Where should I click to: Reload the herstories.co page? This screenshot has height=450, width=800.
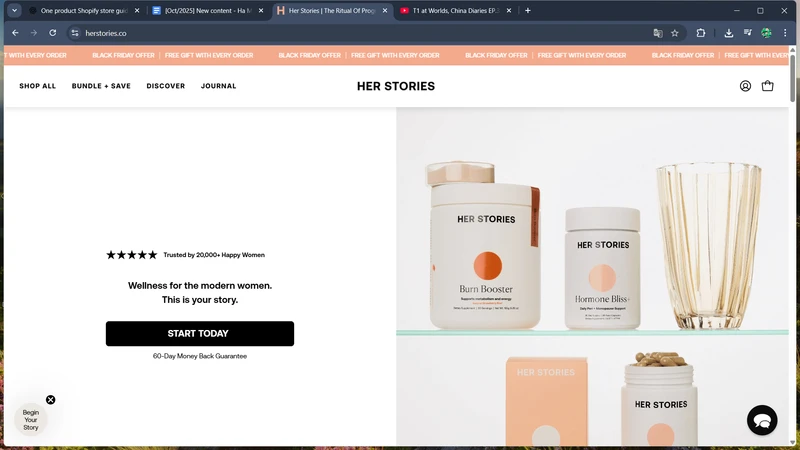(53, 33)
